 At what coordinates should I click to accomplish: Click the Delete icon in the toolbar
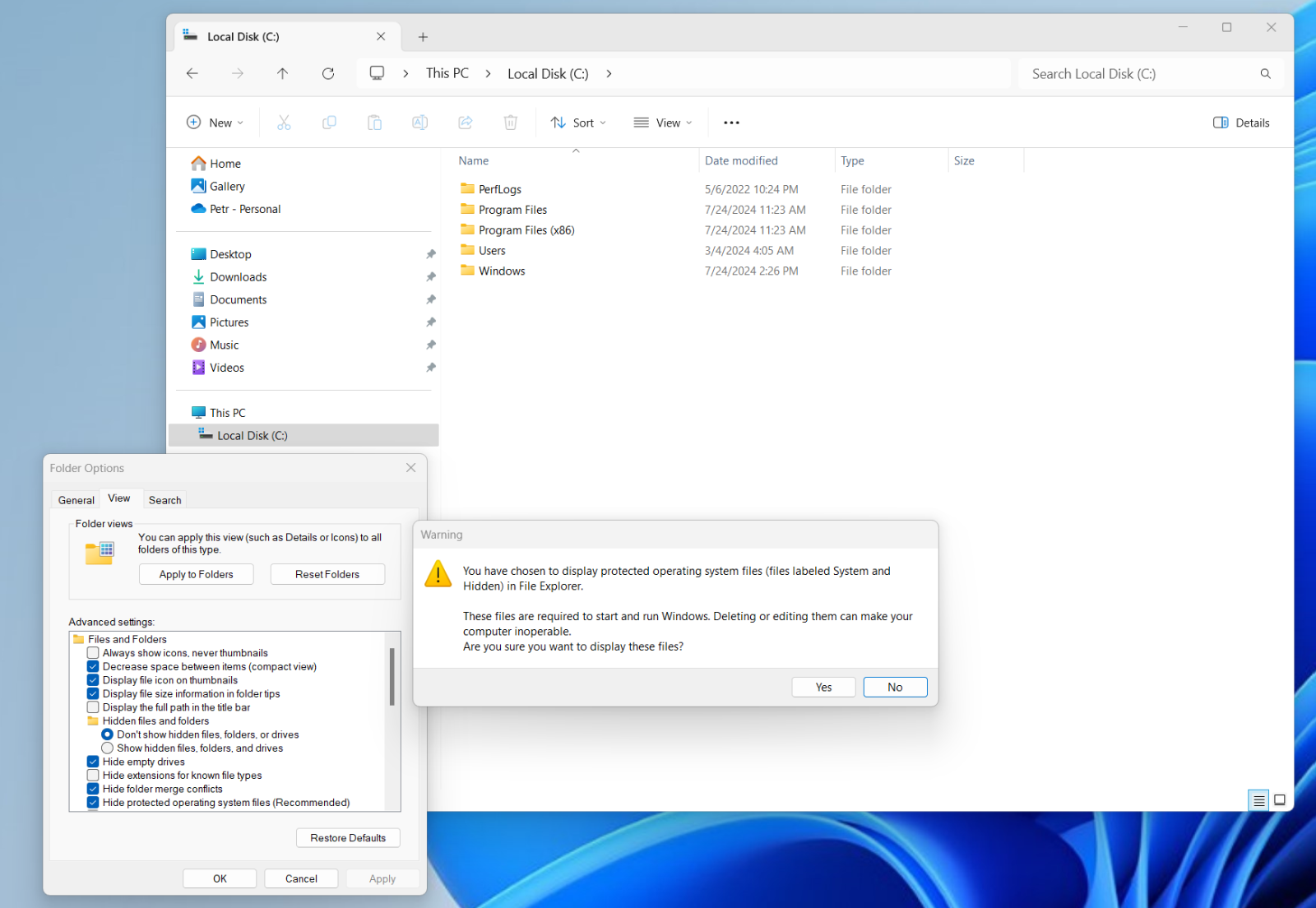510,122
